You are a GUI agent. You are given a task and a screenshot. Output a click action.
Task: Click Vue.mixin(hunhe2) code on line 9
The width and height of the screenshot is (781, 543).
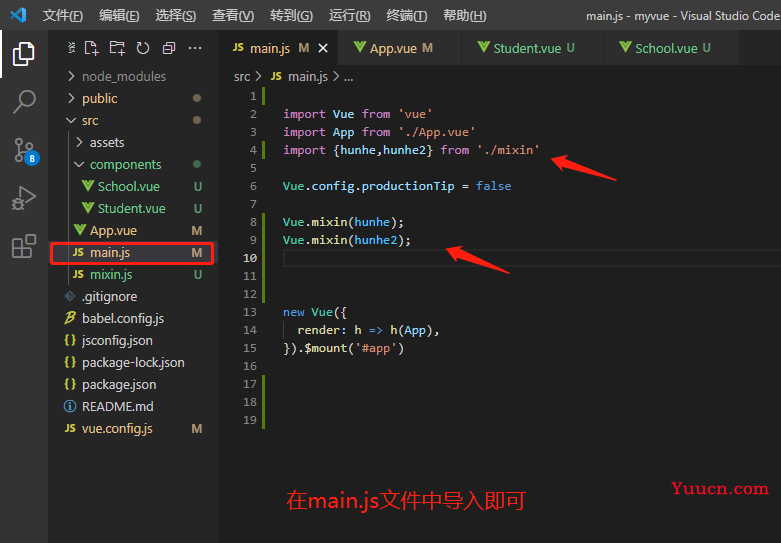(347, 240)
